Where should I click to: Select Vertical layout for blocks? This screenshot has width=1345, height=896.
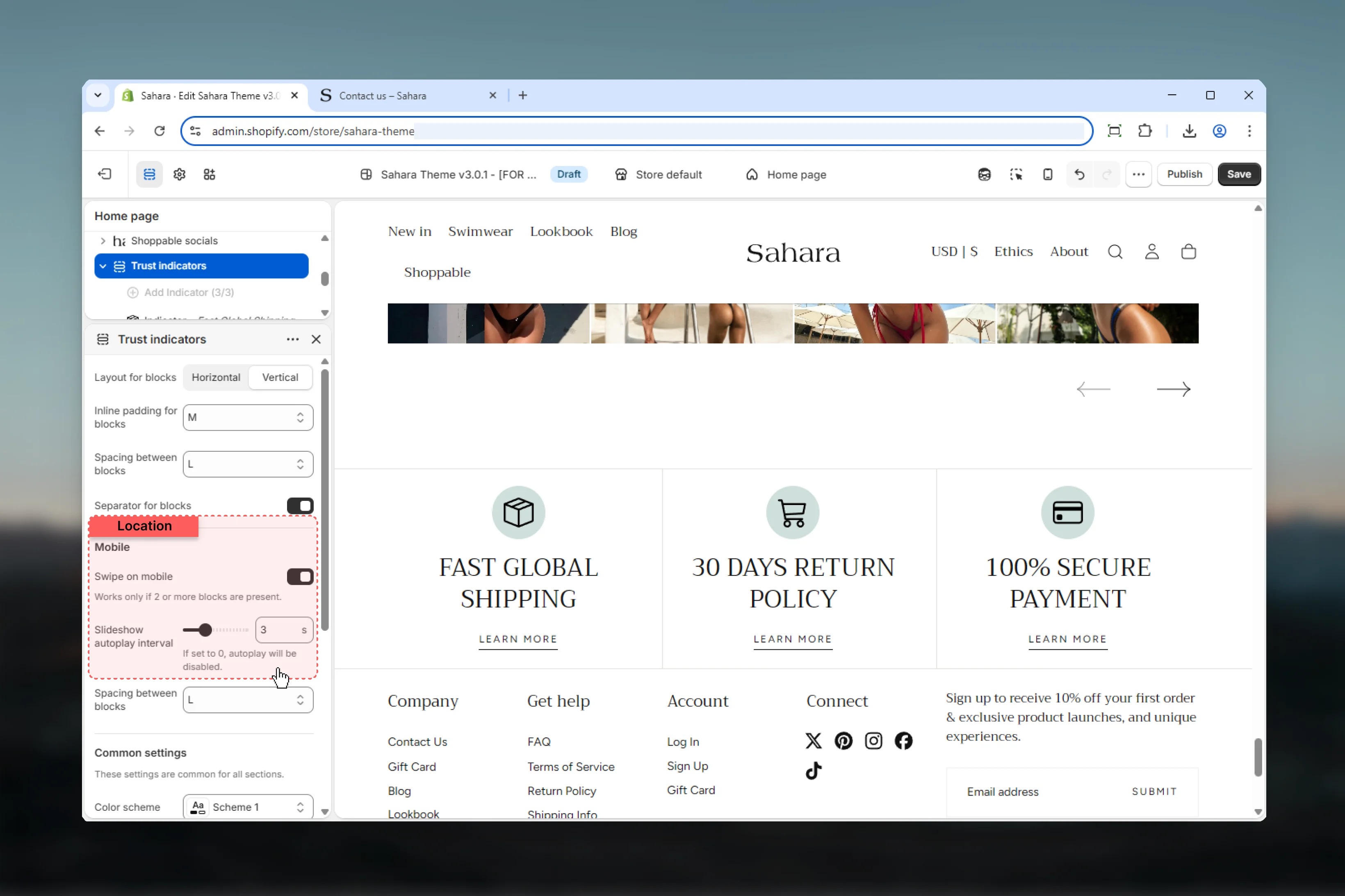280,377
